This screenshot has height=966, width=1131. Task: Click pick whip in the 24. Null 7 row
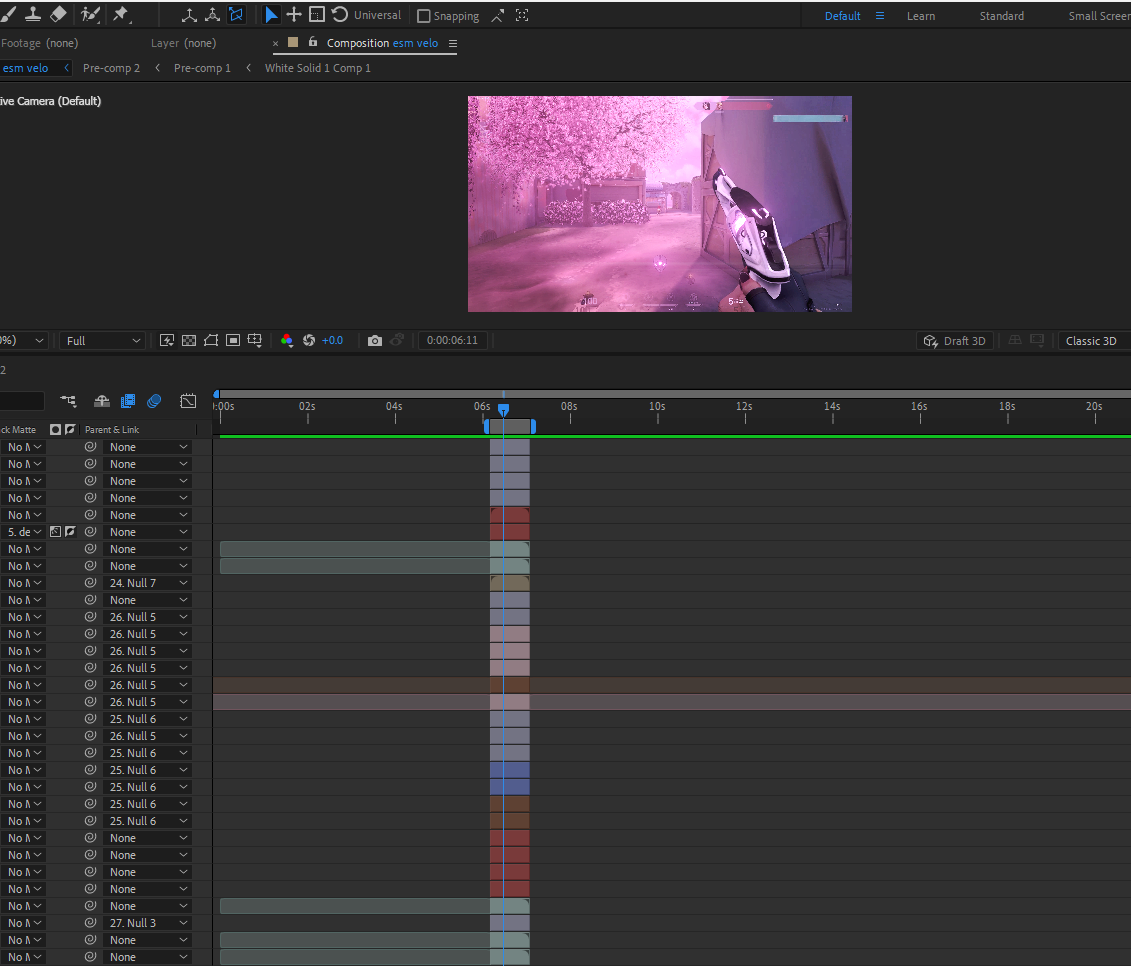[x=90, y=583]
